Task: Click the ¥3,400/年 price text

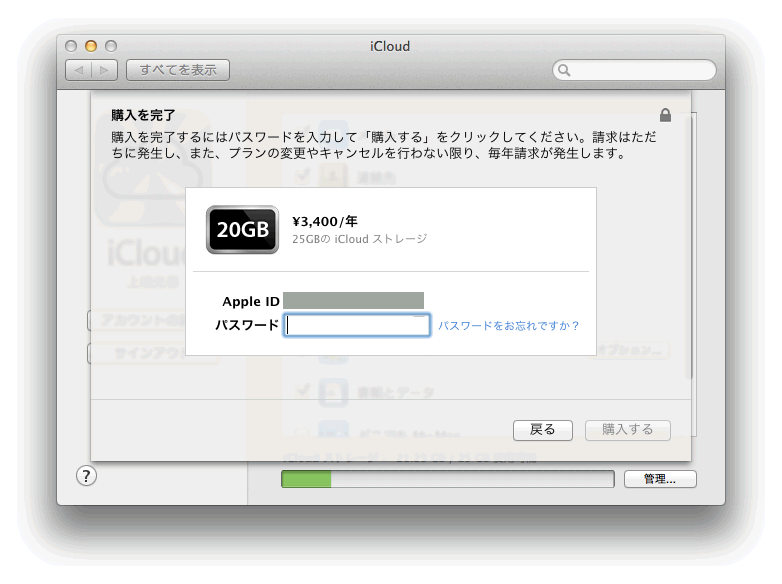Action: (325, 221)
